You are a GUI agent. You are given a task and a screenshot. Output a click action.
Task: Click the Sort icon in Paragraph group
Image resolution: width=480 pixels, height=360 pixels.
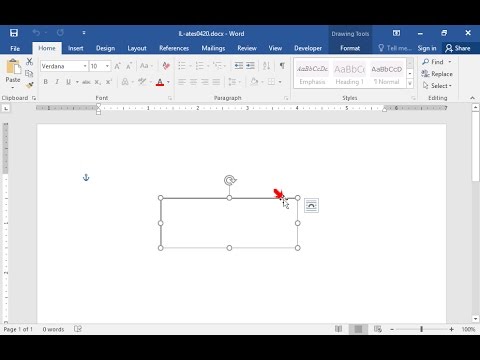(266, 66)
